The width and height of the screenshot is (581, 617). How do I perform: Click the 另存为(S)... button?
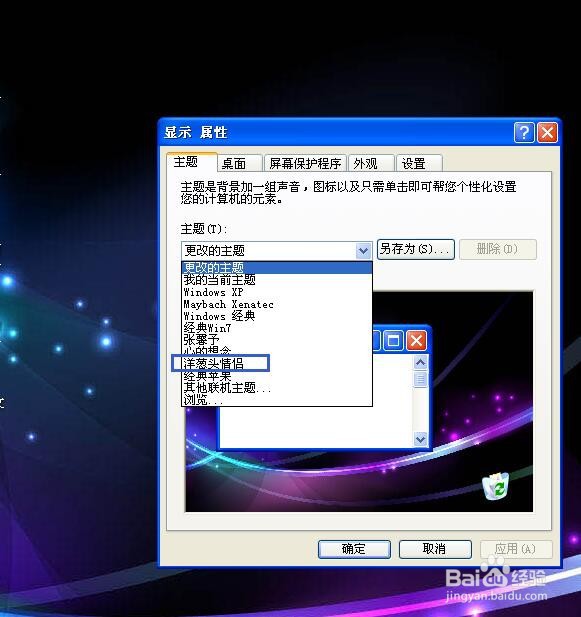tap(416, 249)
